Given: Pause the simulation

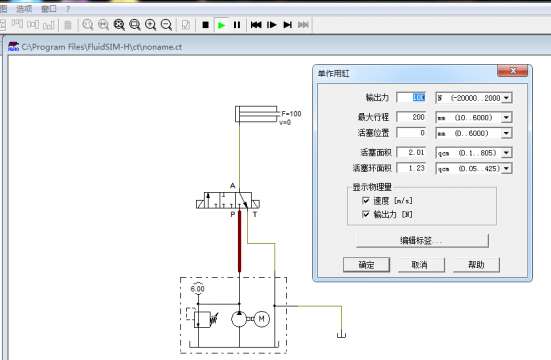Looking at the screenshot, I should point(237,25).
